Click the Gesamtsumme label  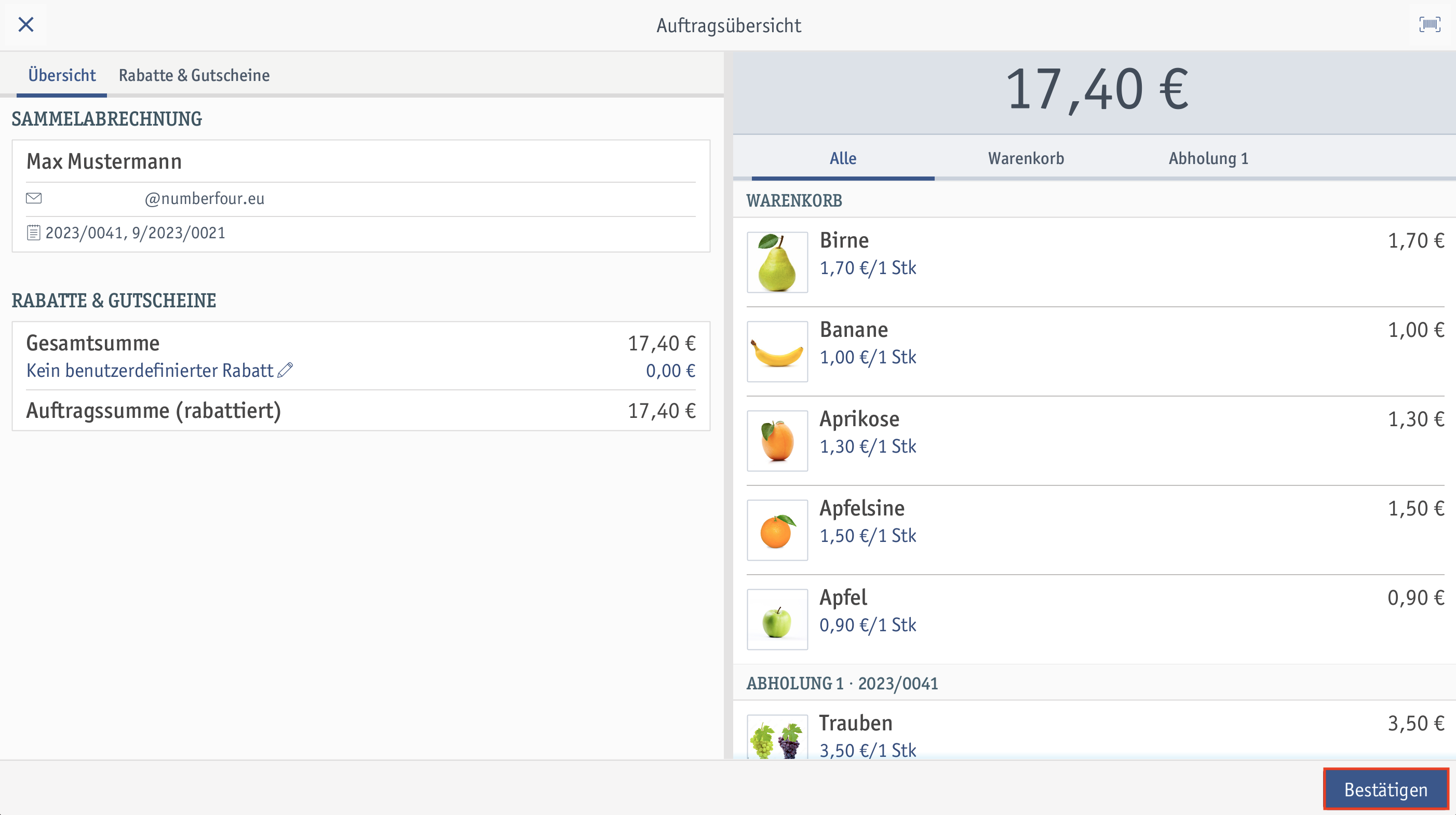tap(93, 344)
